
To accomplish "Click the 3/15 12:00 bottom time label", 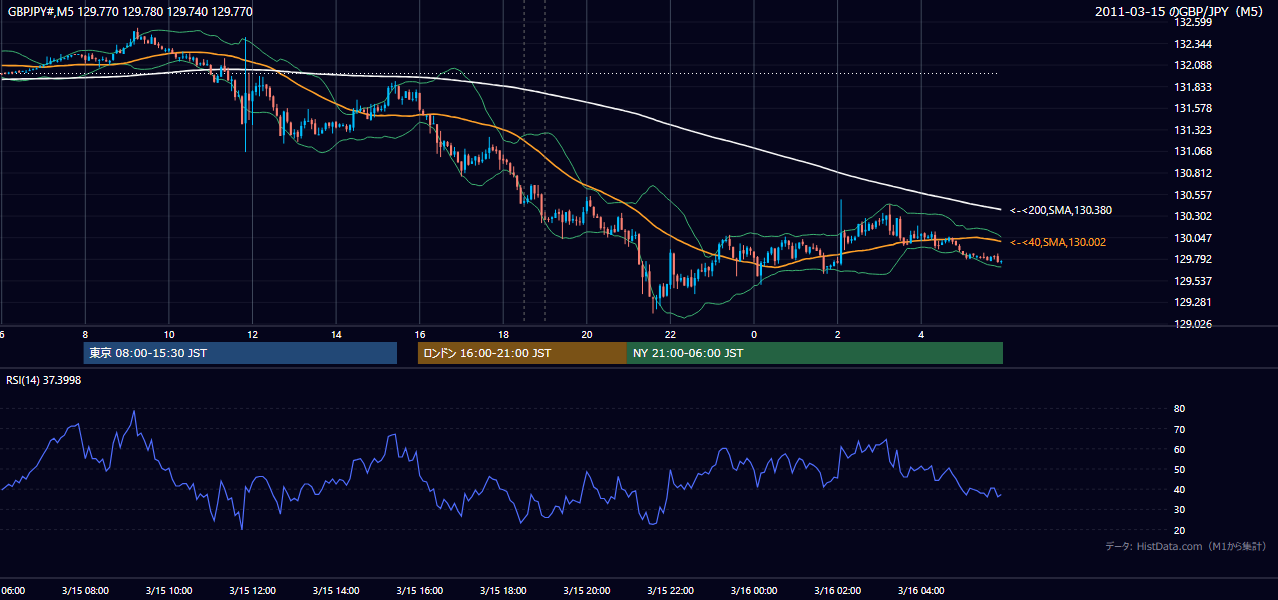I will (x=252, y=591).
